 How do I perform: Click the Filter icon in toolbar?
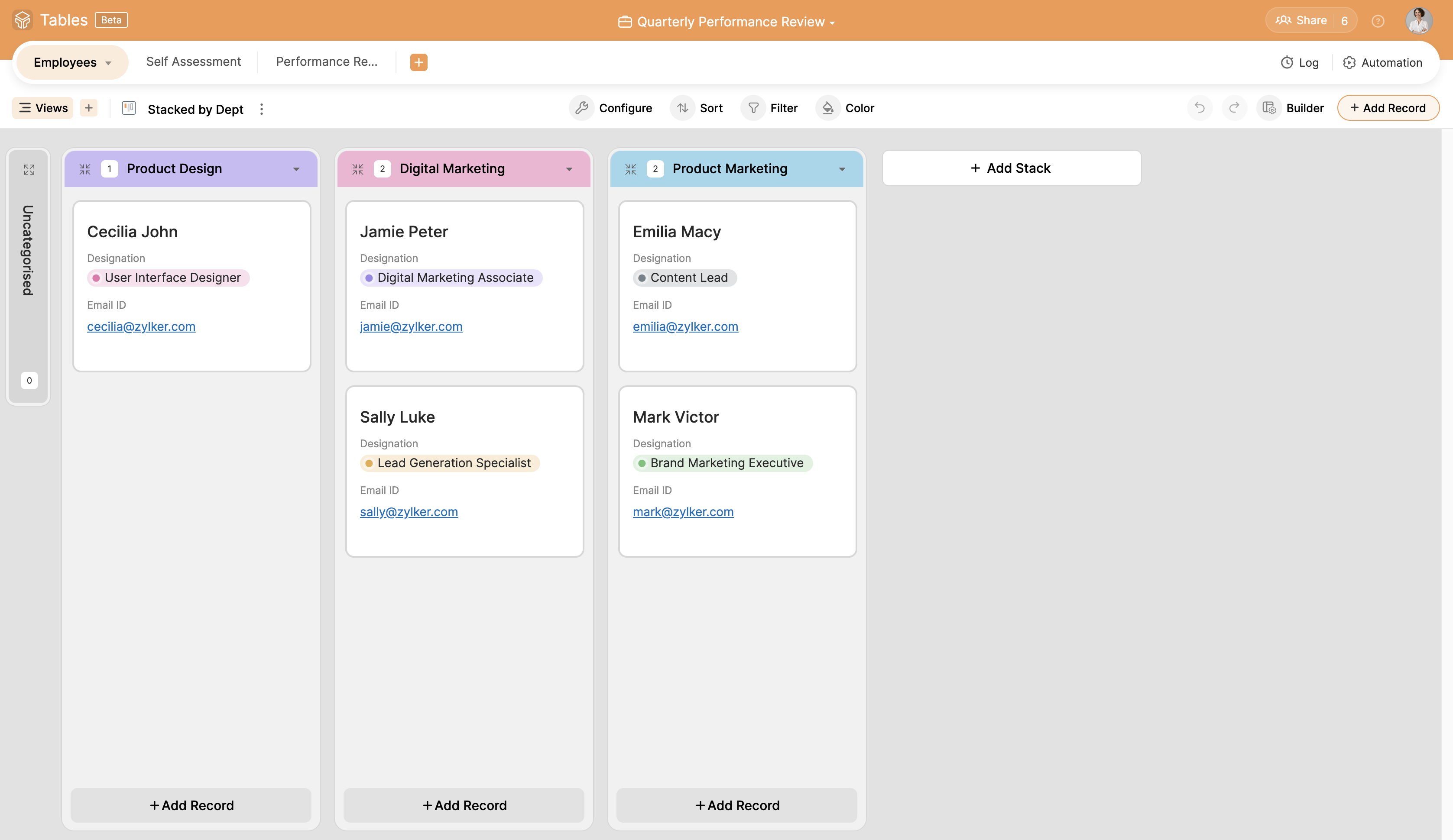753,108
